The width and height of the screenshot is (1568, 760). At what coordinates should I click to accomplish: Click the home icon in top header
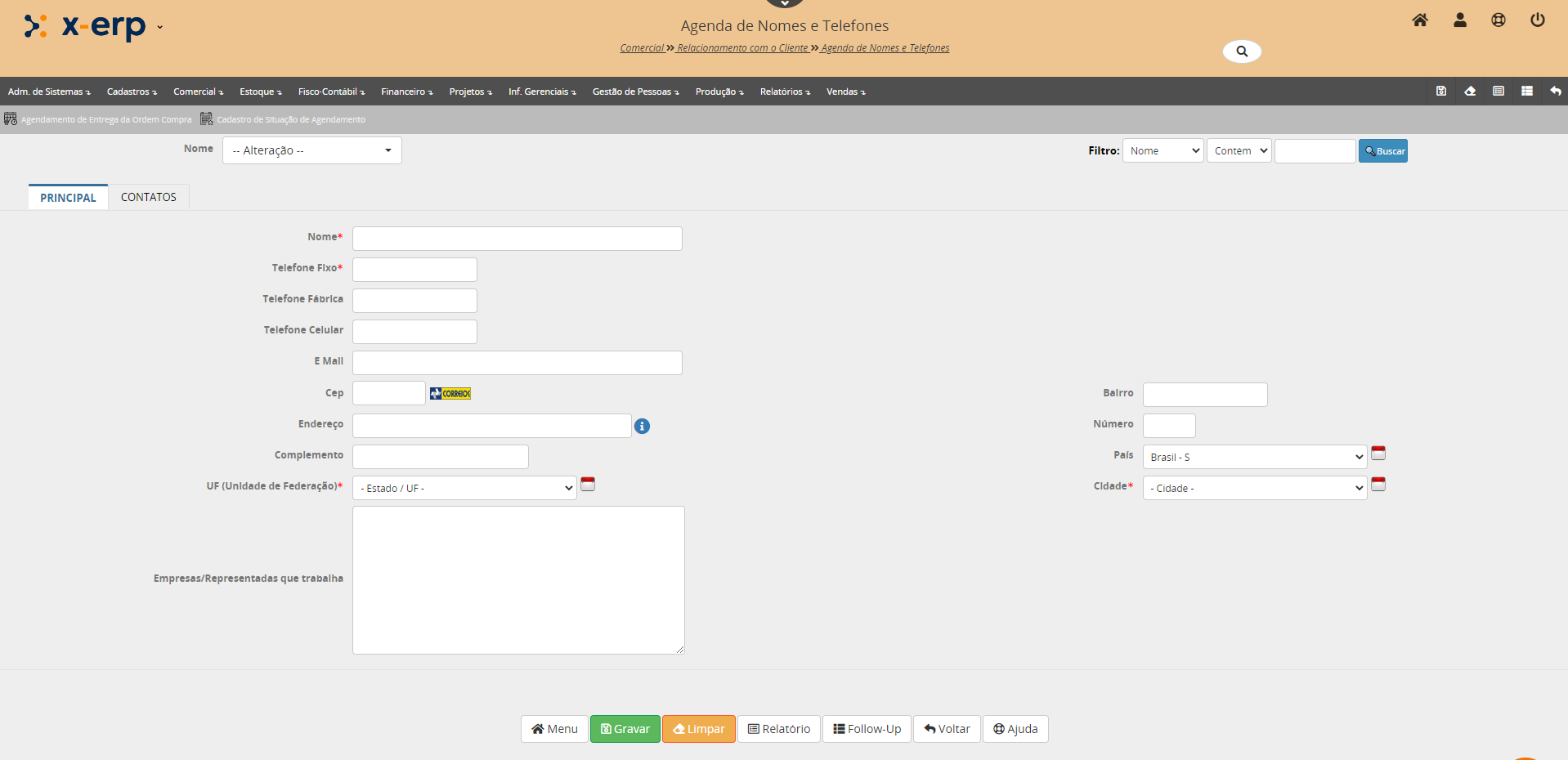[x=1420, y=20]
